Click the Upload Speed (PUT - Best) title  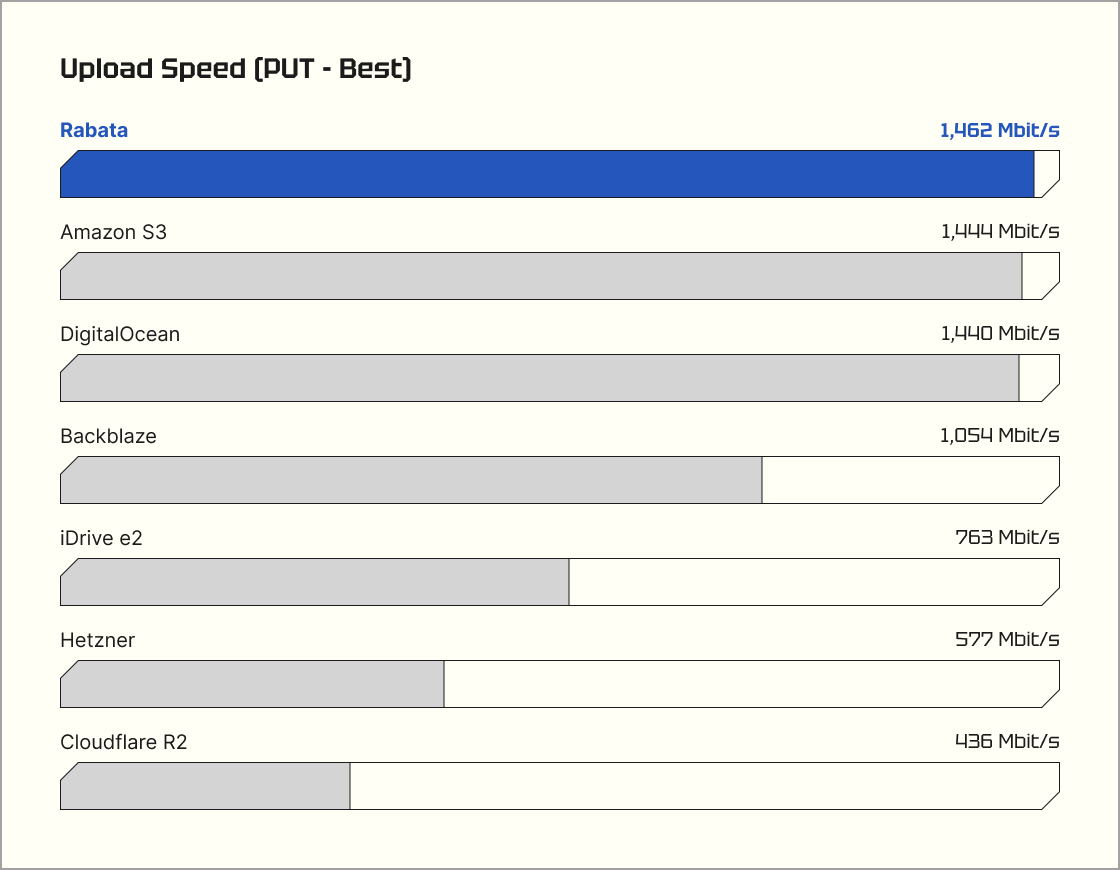[x=236, y=69]
